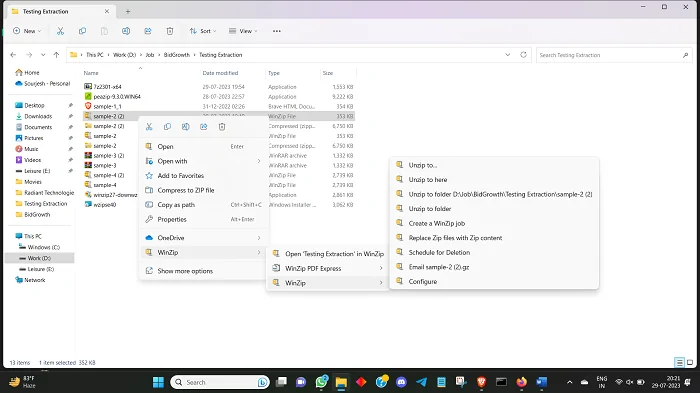Screen dimensions: 700x393
Task: Expand the recent locations chevron
Action: [43, 55]
